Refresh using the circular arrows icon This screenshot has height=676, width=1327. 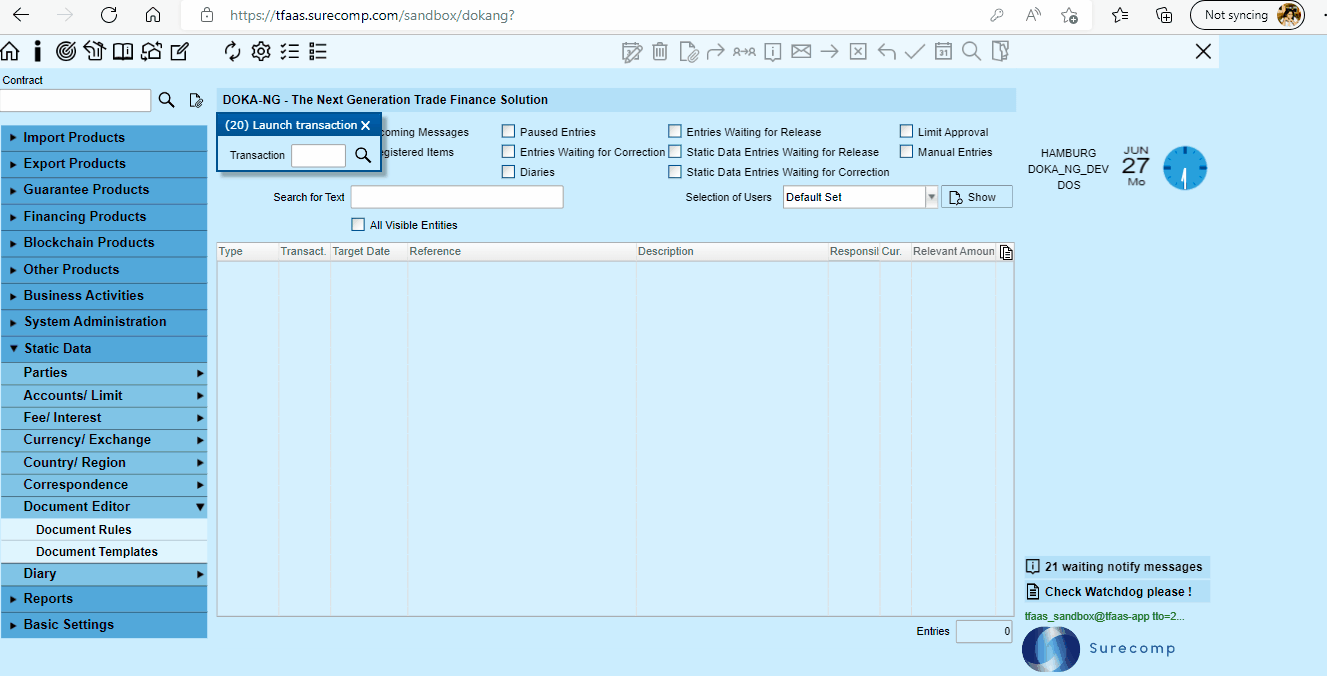(x=233, y=51)
